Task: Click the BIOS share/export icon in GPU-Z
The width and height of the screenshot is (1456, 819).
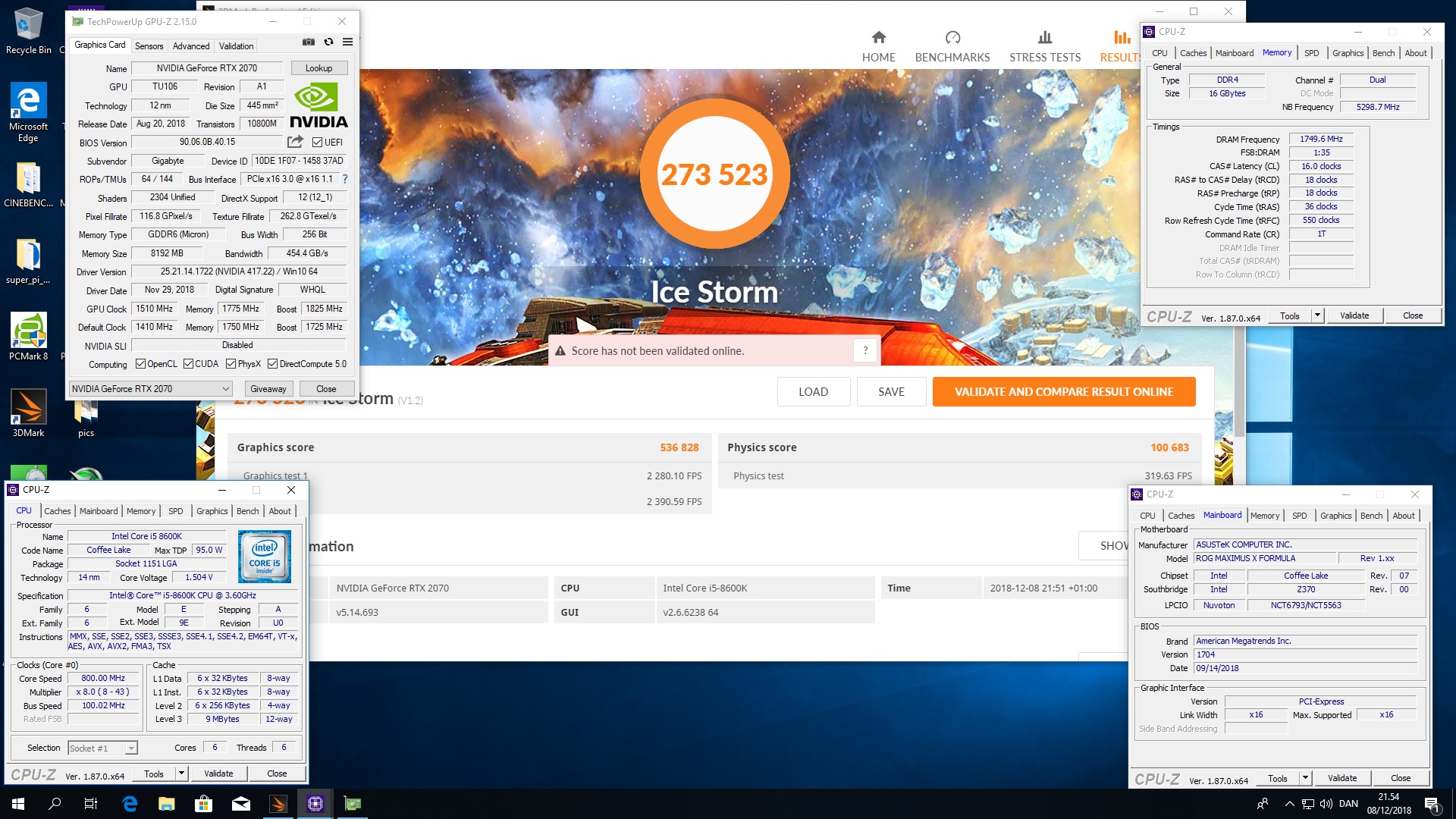Action: pos(295,142)
